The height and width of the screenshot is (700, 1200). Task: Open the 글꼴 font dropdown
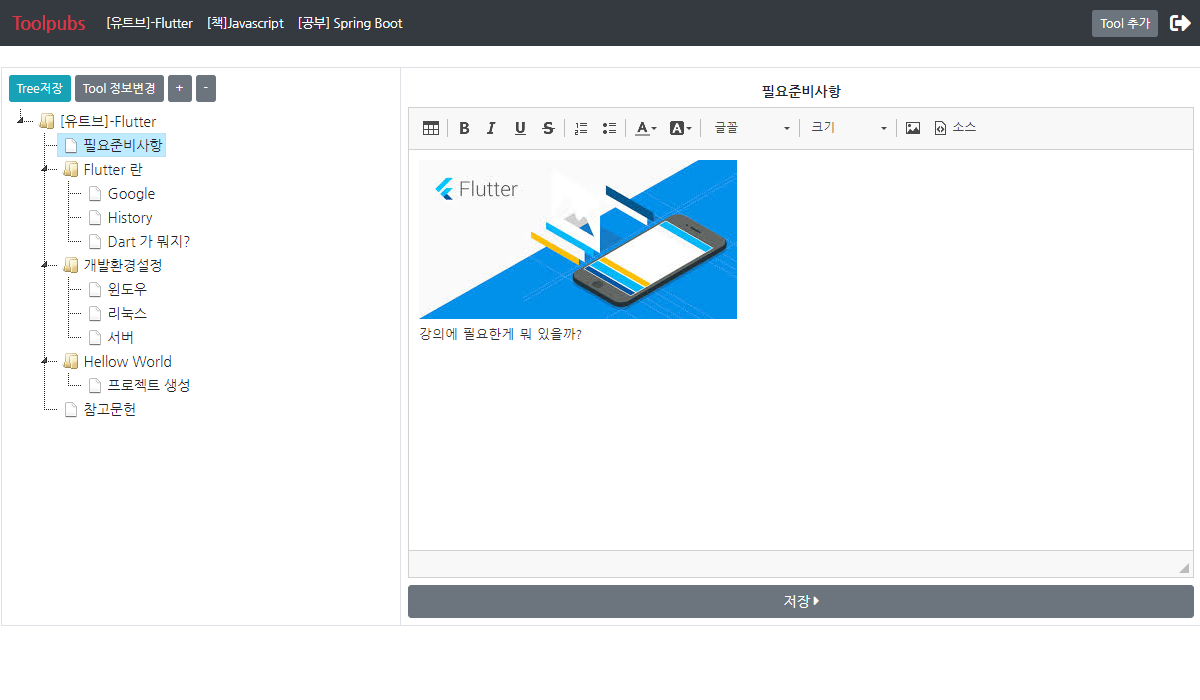pos(752,128)
